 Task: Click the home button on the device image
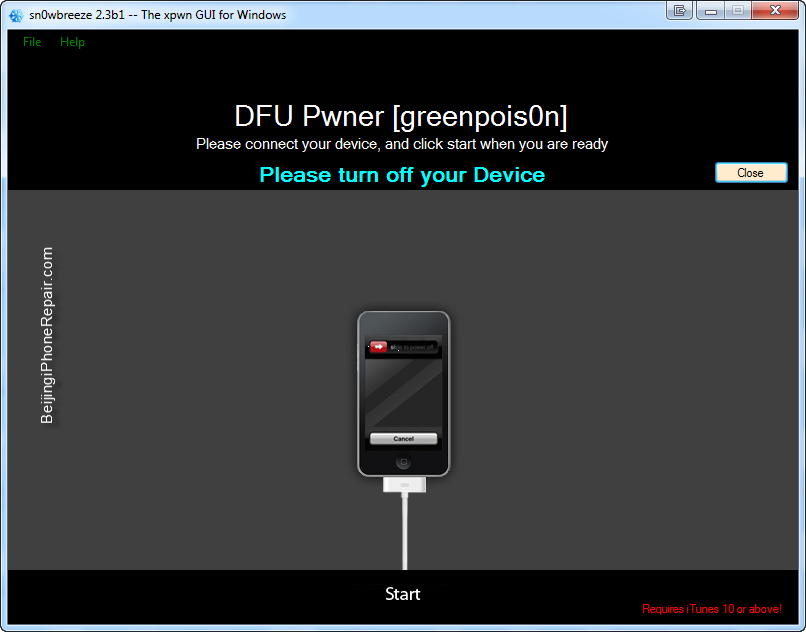coord(404,462)
